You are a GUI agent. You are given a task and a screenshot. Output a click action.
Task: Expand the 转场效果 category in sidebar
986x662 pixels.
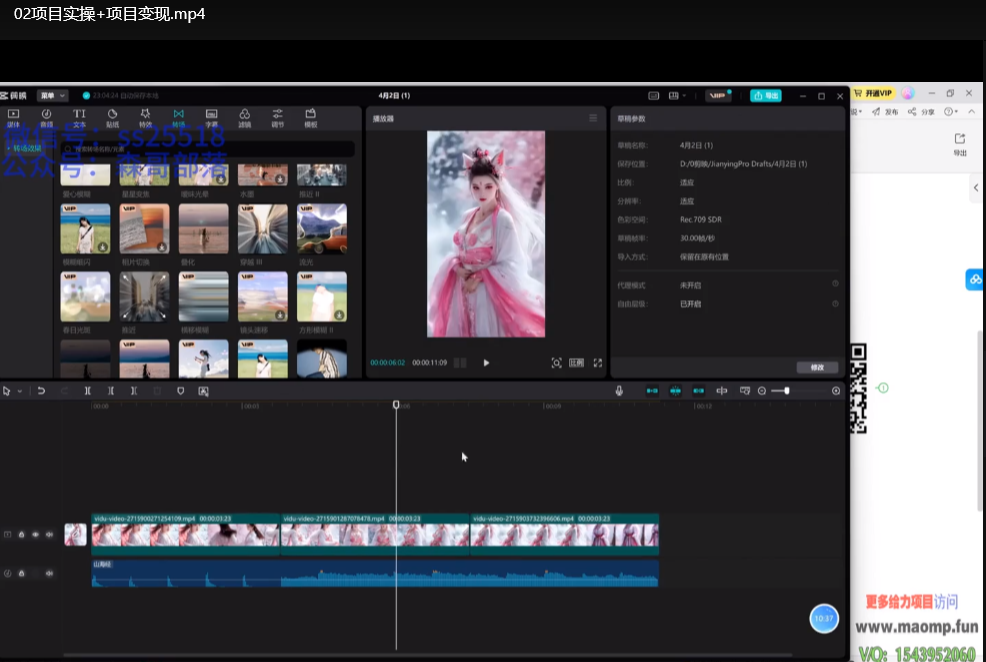point(25,148)
